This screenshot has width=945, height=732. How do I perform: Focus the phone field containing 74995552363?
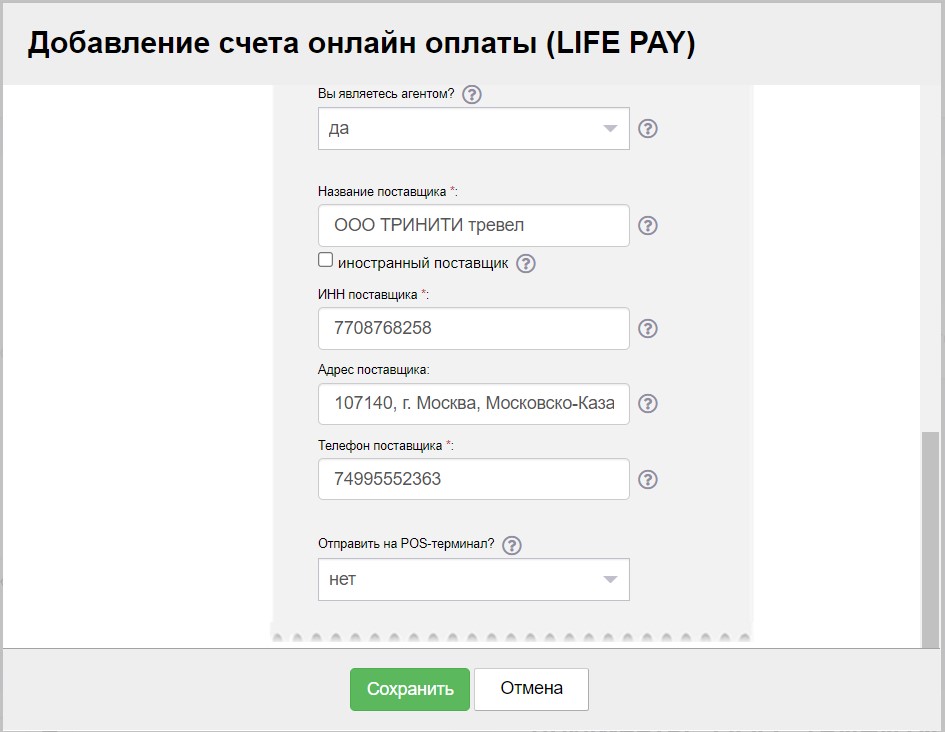coord(474,480)
